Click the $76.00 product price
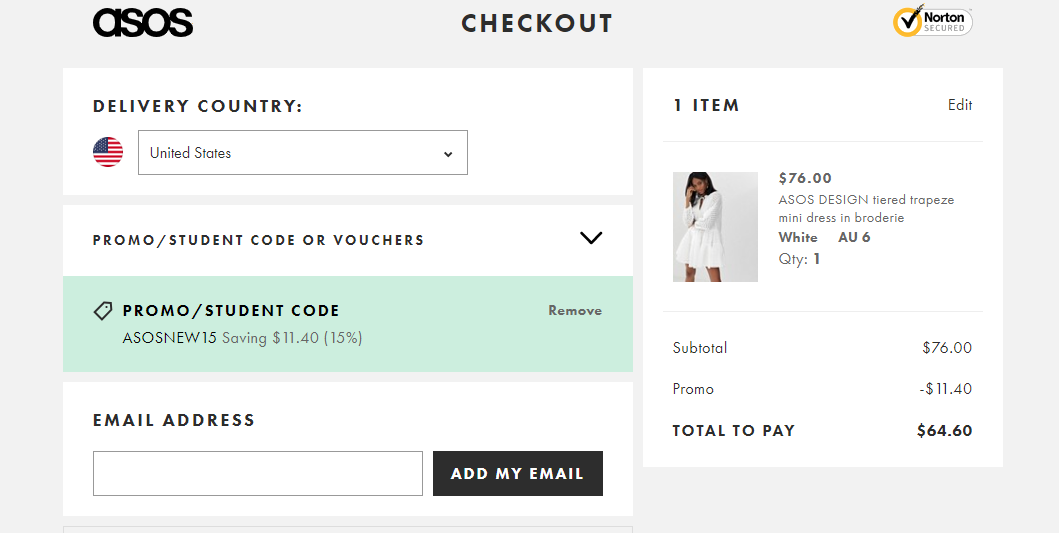The width and height of the screenshot is (1059, 533). pos(805,178)
